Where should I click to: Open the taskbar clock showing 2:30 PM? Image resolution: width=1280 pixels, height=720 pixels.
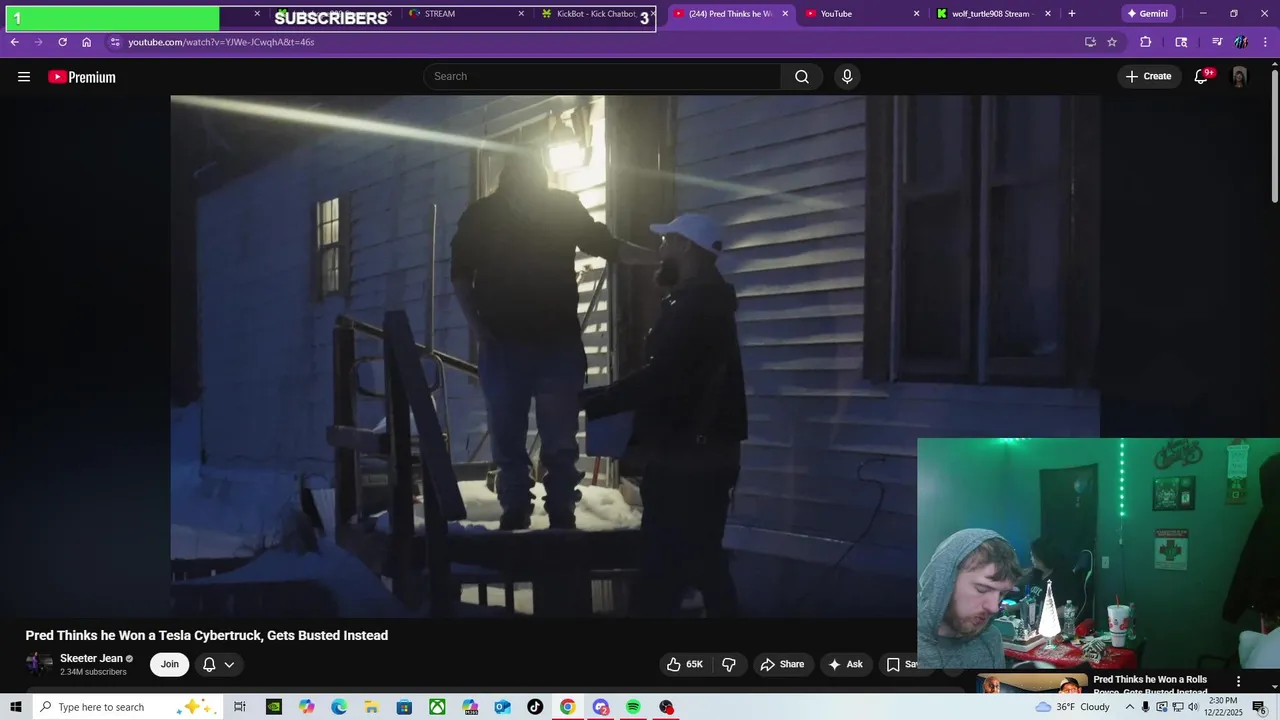point(1224,707)
